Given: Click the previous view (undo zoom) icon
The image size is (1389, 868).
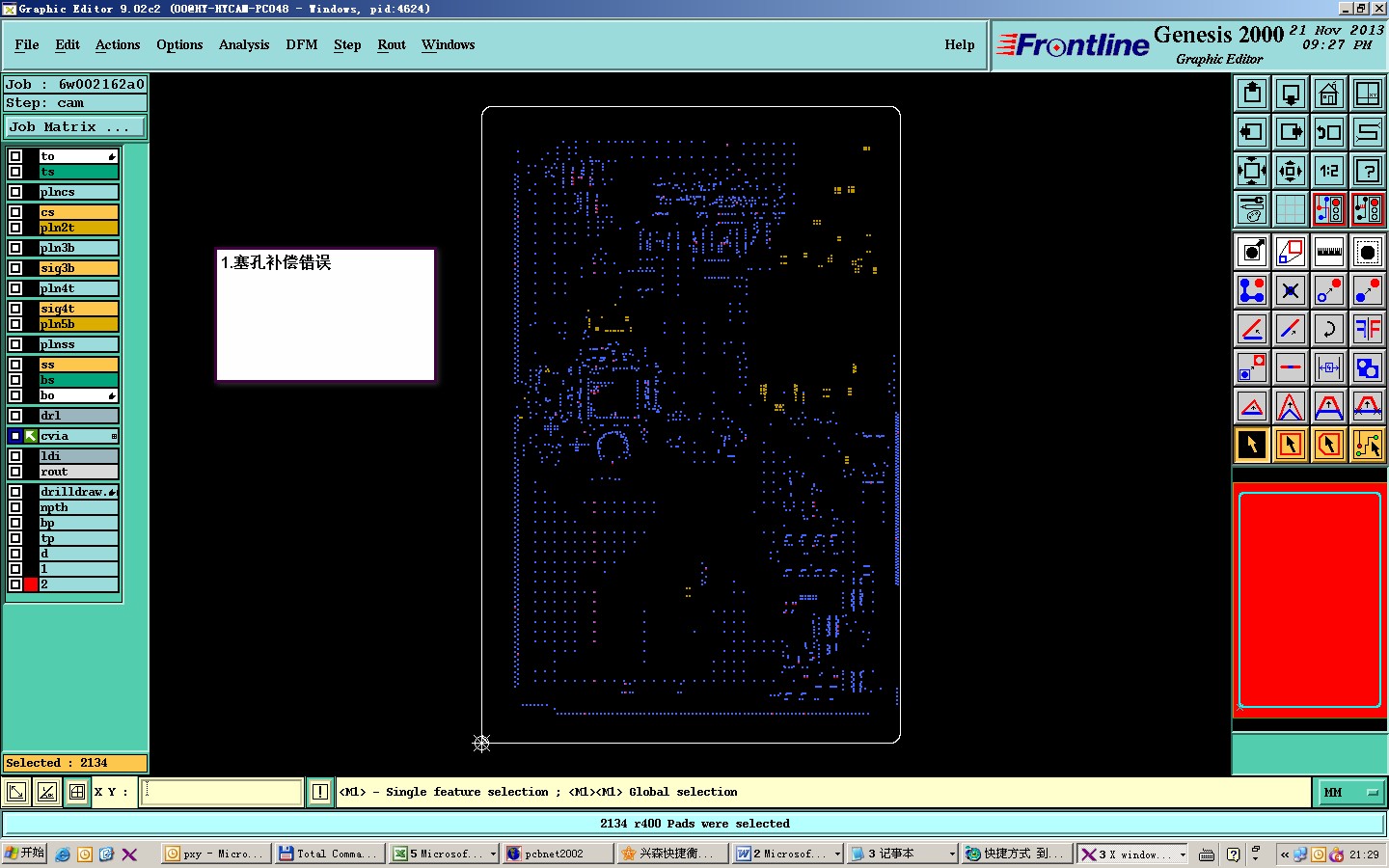Looking at the screenshot, I should [x=1329, y=132].
